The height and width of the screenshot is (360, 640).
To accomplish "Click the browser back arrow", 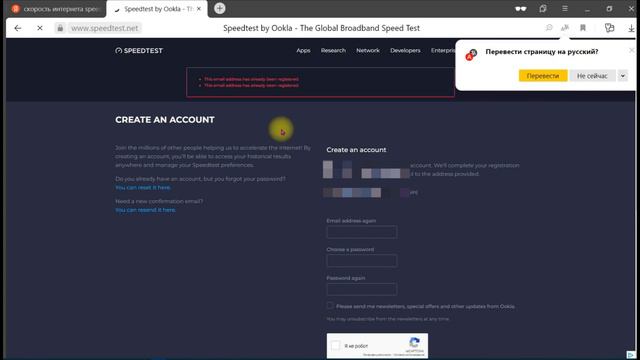I will click(18, 28).
